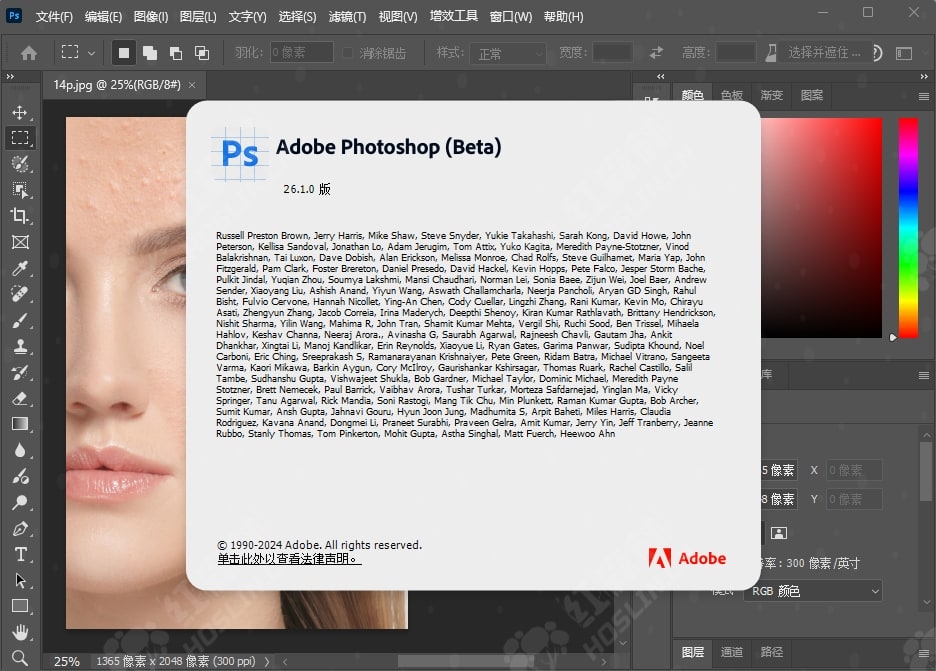
Task: Select the Zoom tool
Action: (20, 657)
